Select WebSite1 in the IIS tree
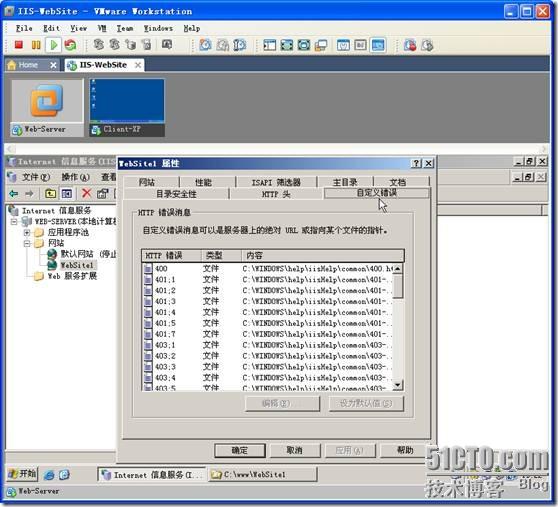558x507 pixels. pos(77,265)
